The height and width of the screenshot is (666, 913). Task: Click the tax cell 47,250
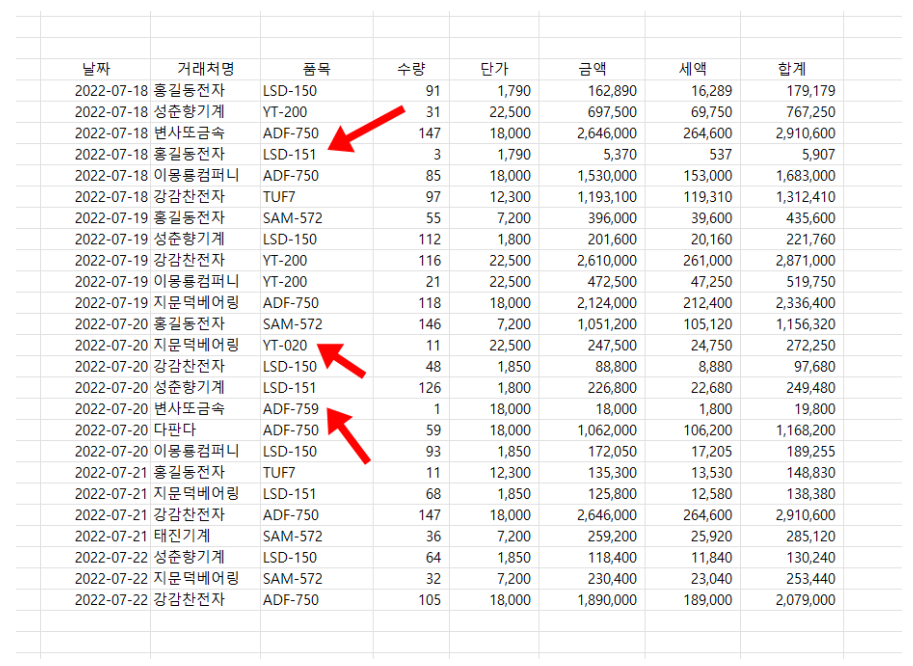pyautogui.click(x=692, y=282)
